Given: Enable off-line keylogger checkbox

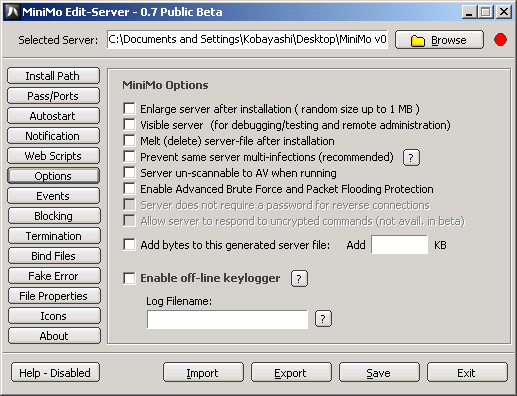Looking at the screenshot, I should pos(129,278).
